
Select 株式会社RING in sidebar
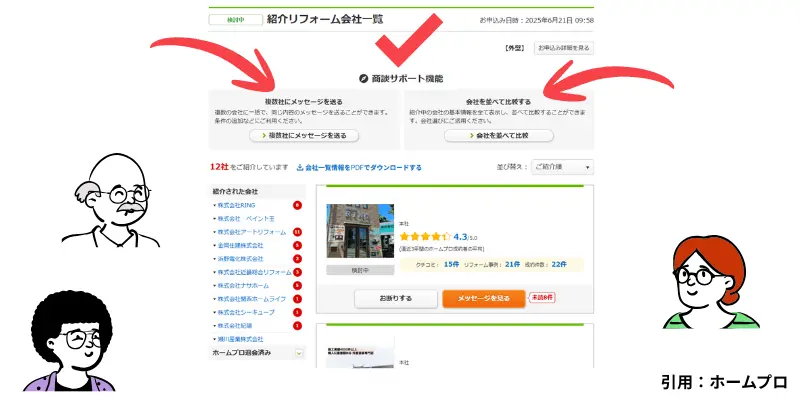[236, 205]
